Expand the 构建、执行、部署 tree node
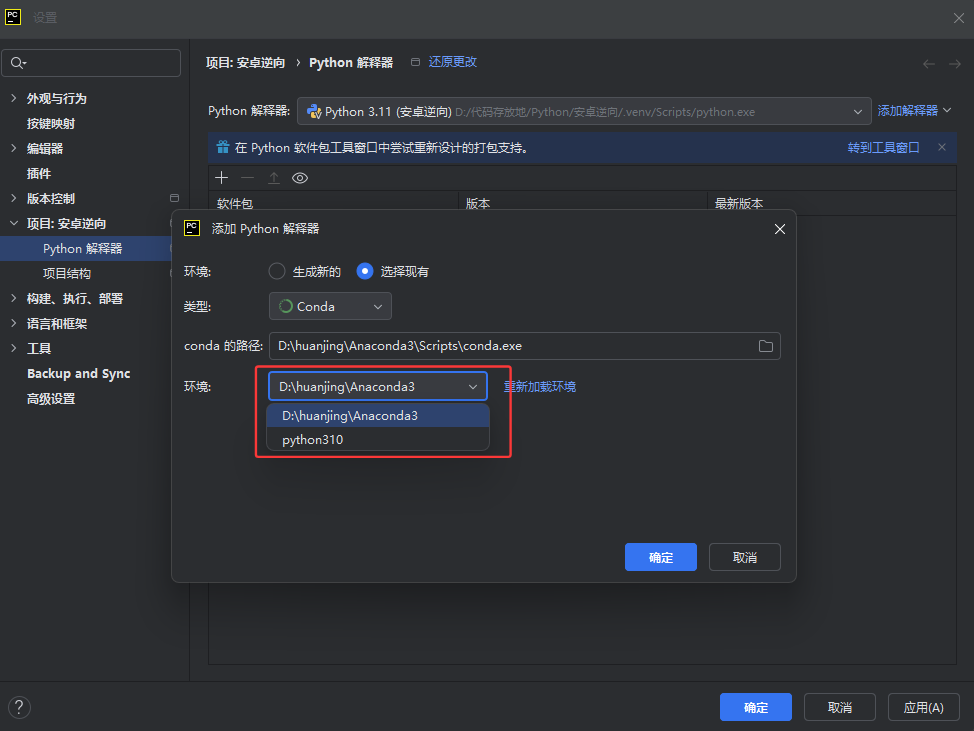974x731 pixels. [x=14, y=298]
